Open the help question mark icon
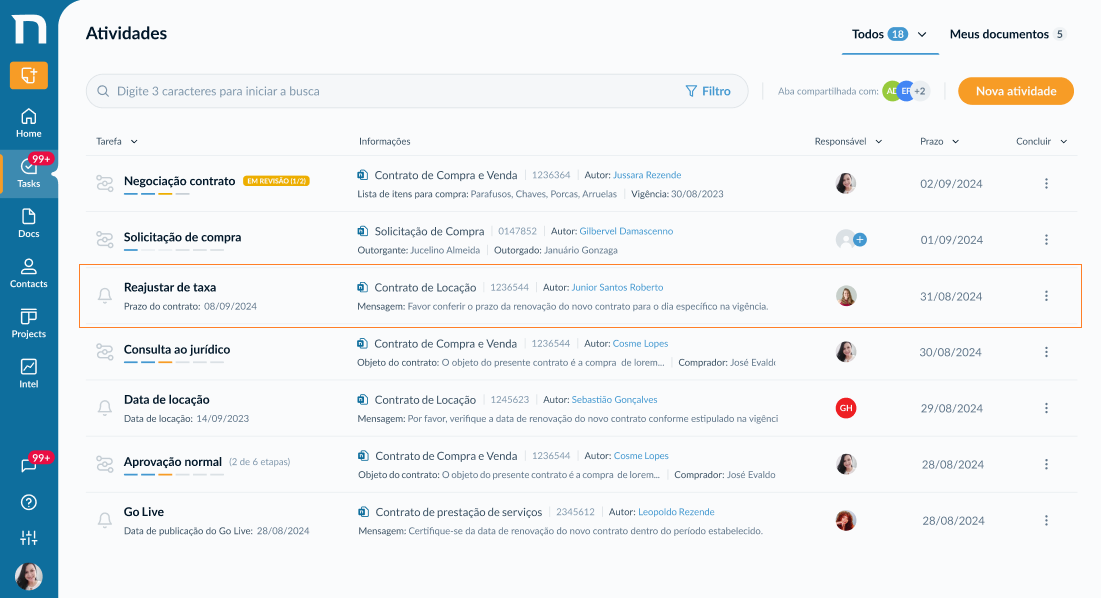The width and height of the screenshot is (1101, 598). point(29,503)
